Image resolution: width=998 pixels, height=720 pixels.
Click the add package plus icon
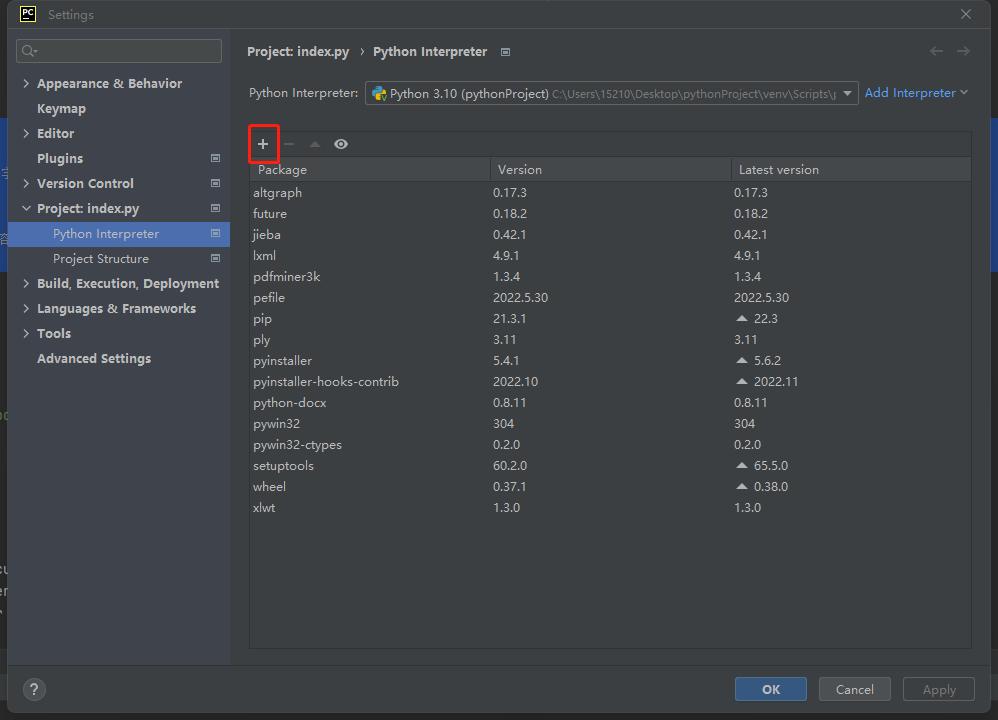coord(263,144)
